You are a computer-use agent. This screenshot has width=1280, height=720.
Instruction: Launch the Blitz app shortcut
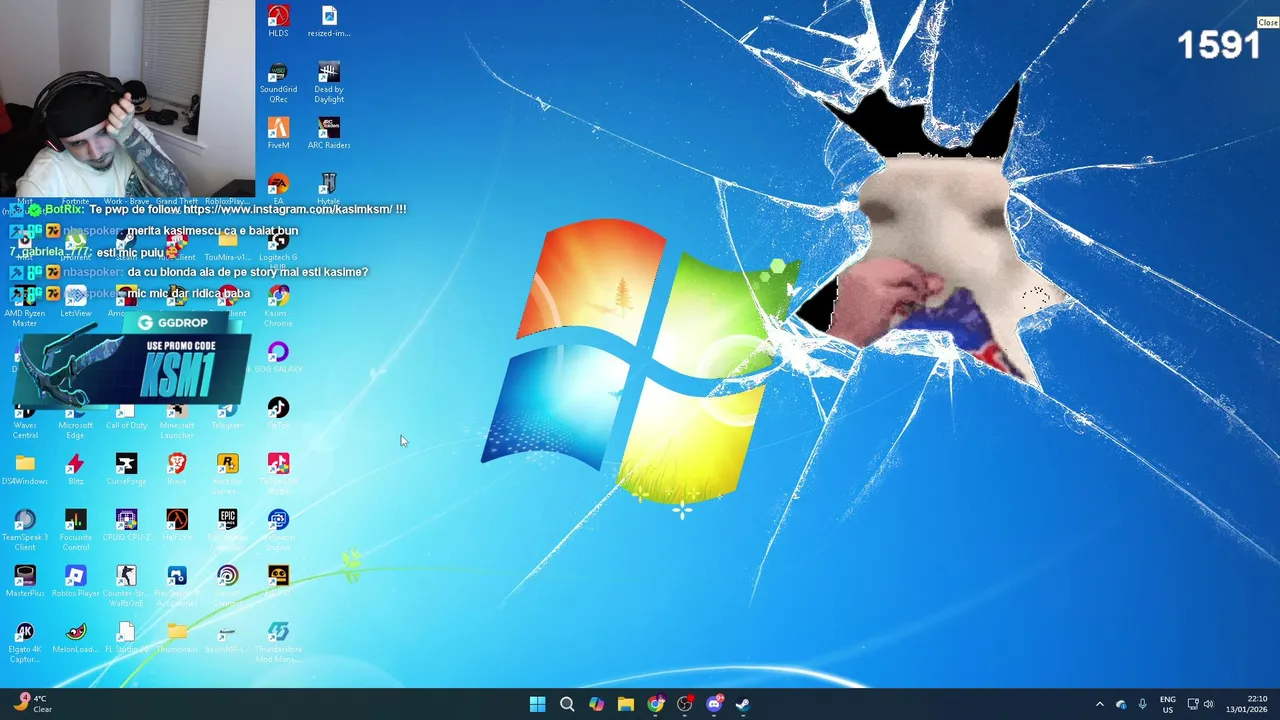click(76, 469)
